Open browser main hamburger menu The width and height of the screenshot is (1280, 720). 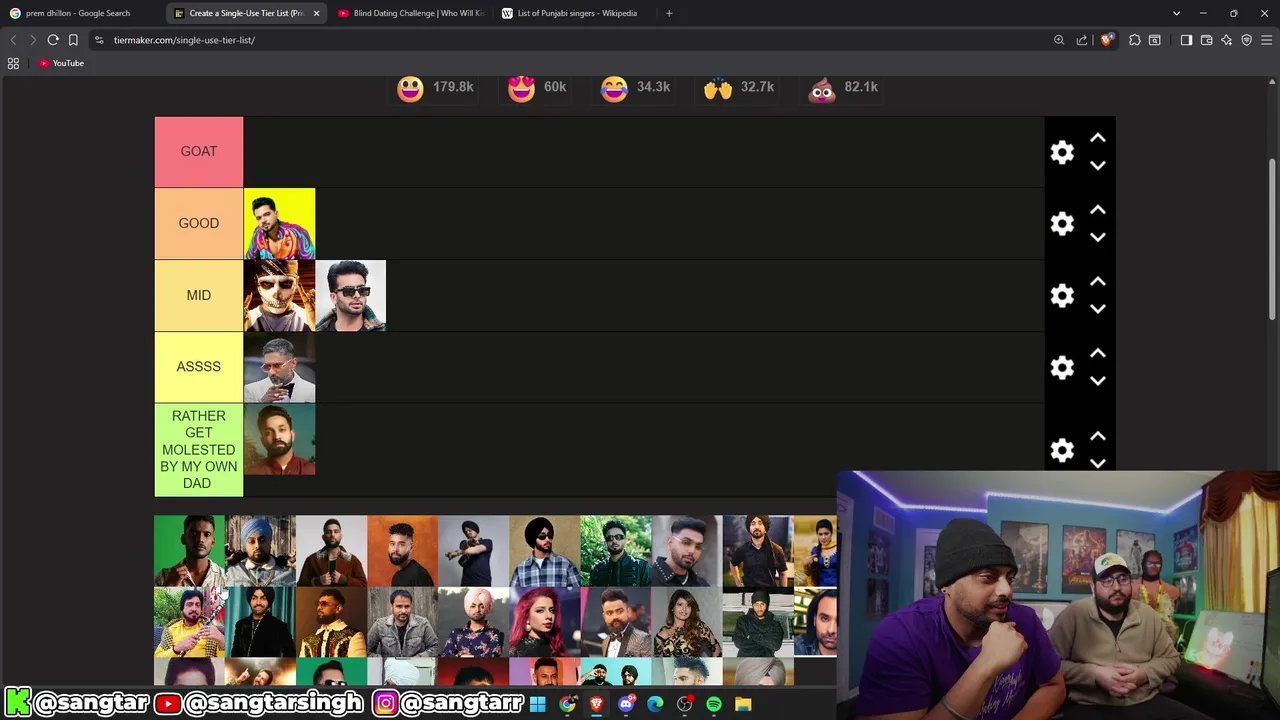pyautogui.click(x=1266, y=40)
